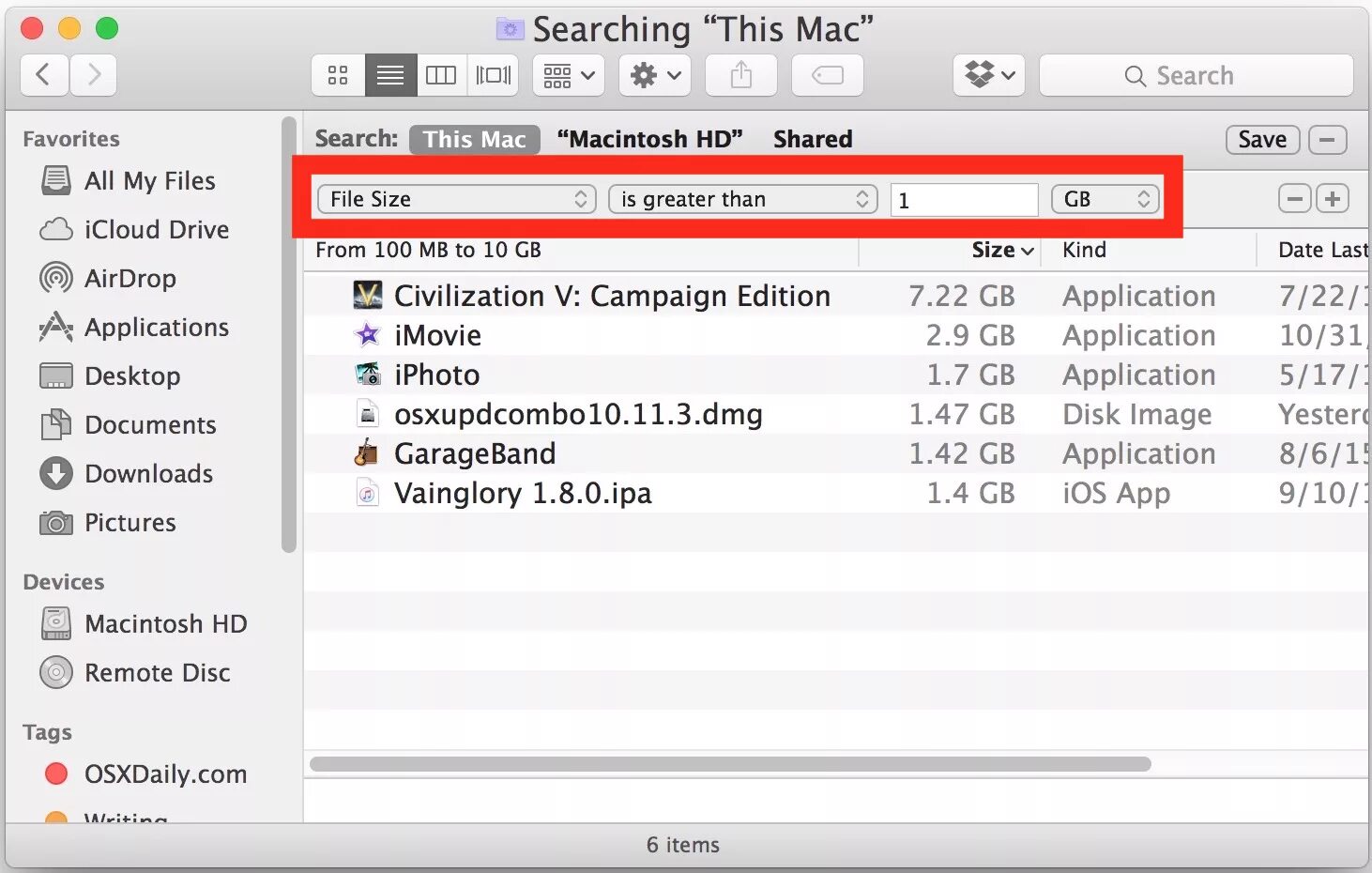
Task: Go forward with the right chevron button
Action: [x=93, y=75]
